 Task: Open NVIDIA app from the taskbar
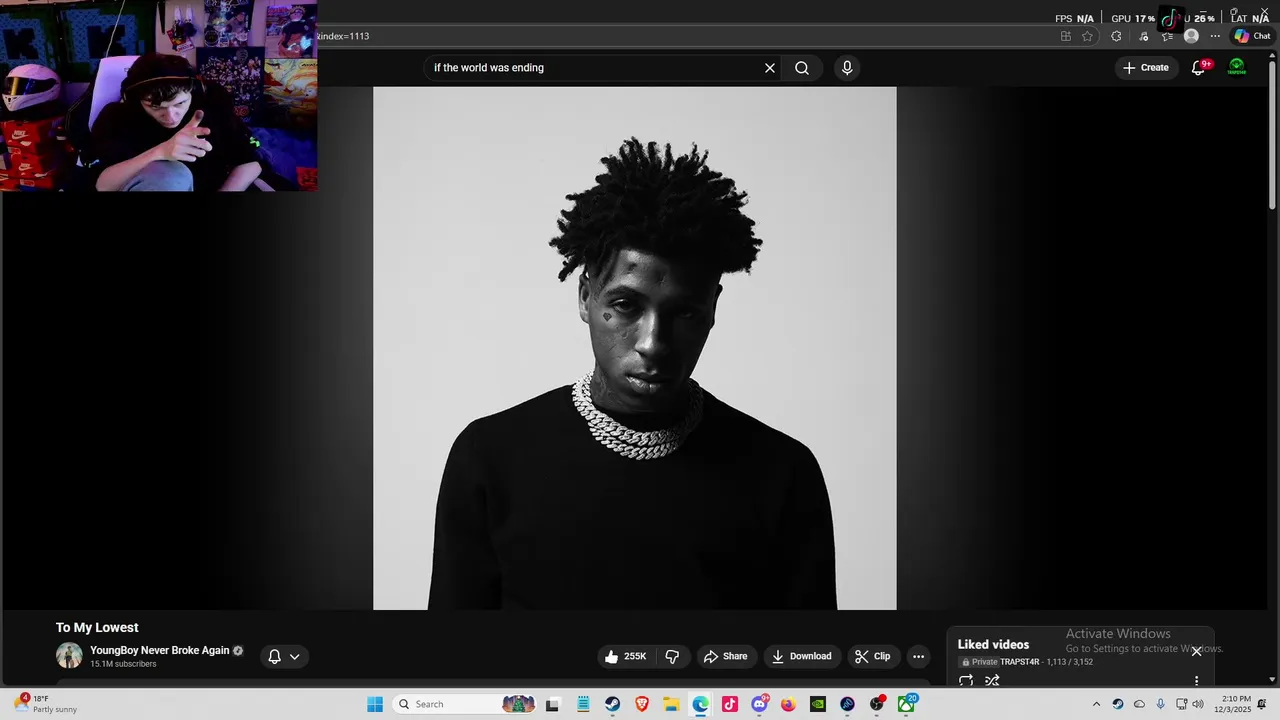(x=818, y=704)
